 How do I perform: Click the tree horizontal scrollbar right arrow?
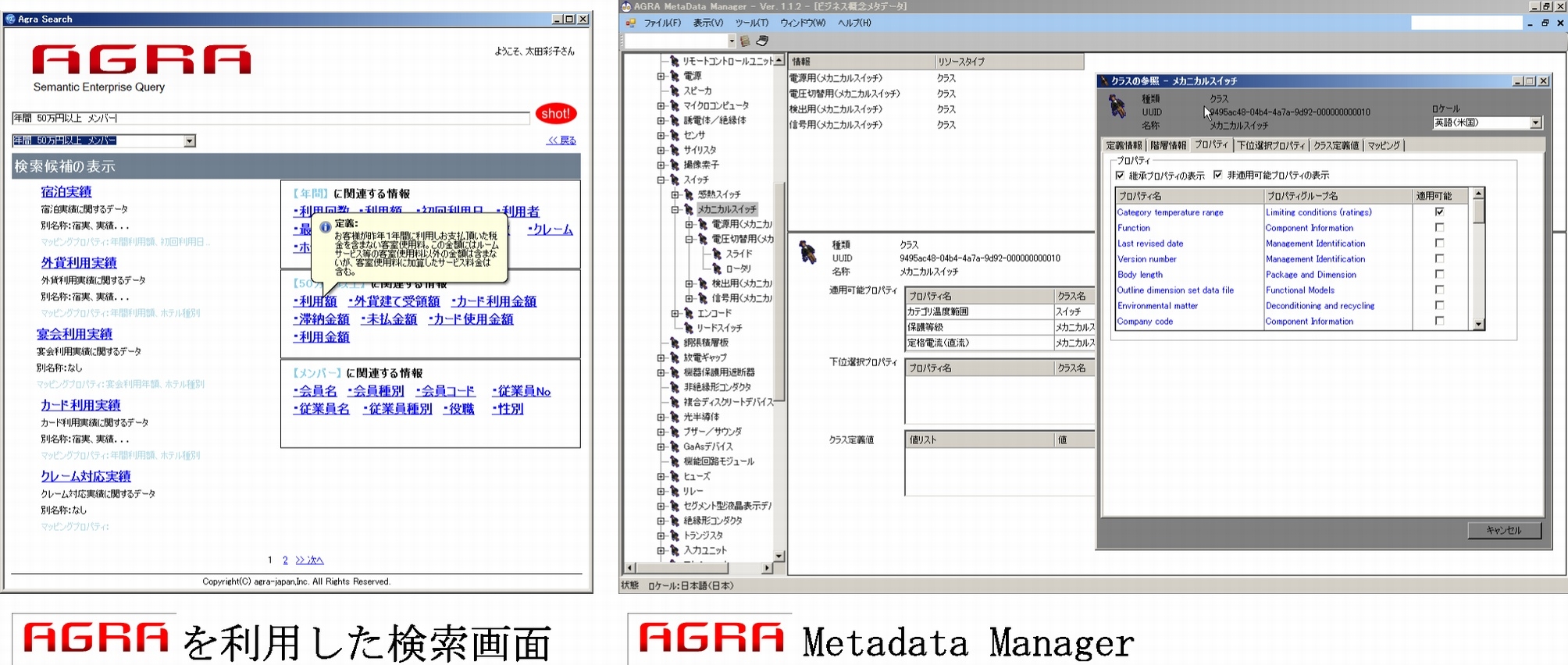(x=767, y=567)
